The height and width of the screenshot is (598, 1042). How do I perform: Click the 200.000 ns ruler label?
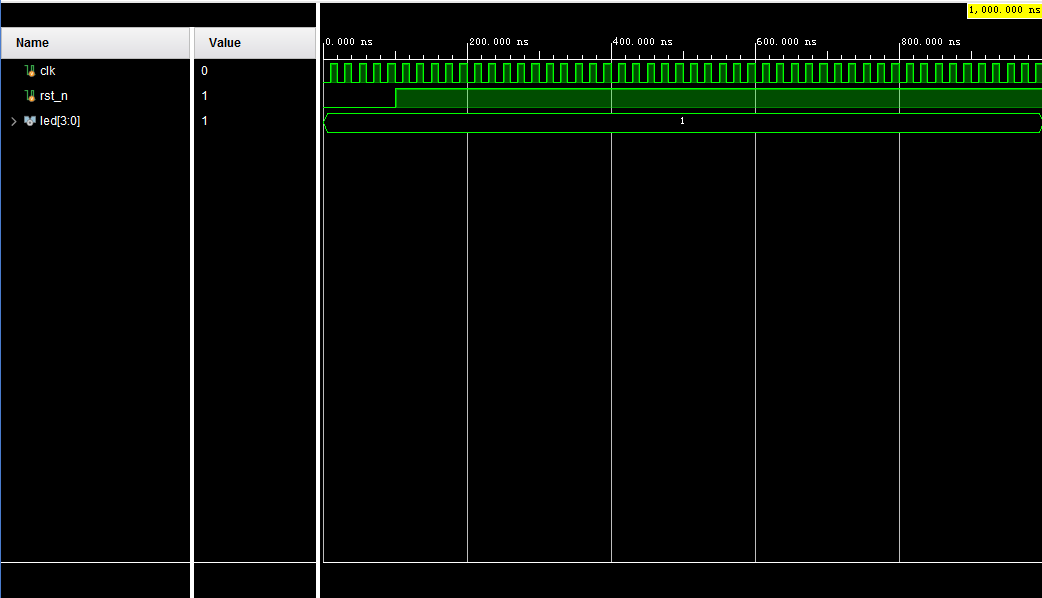[x=499, y=42]
